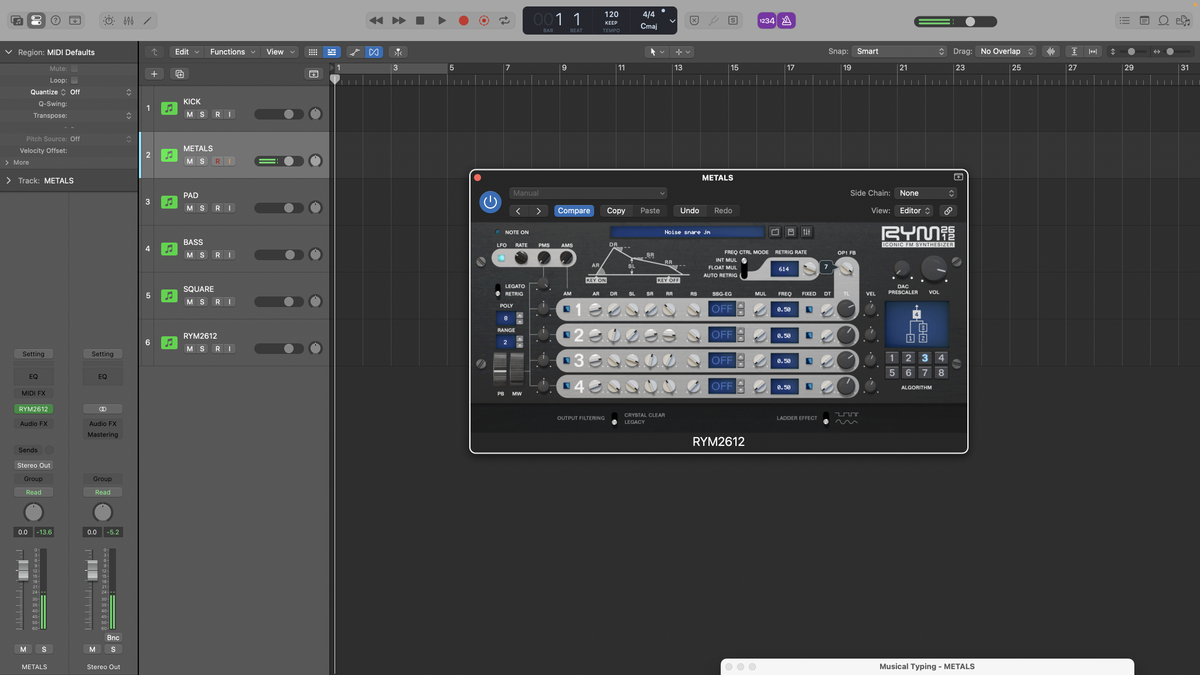
Task: Click the duplicate track button
Action: point(180,74)
